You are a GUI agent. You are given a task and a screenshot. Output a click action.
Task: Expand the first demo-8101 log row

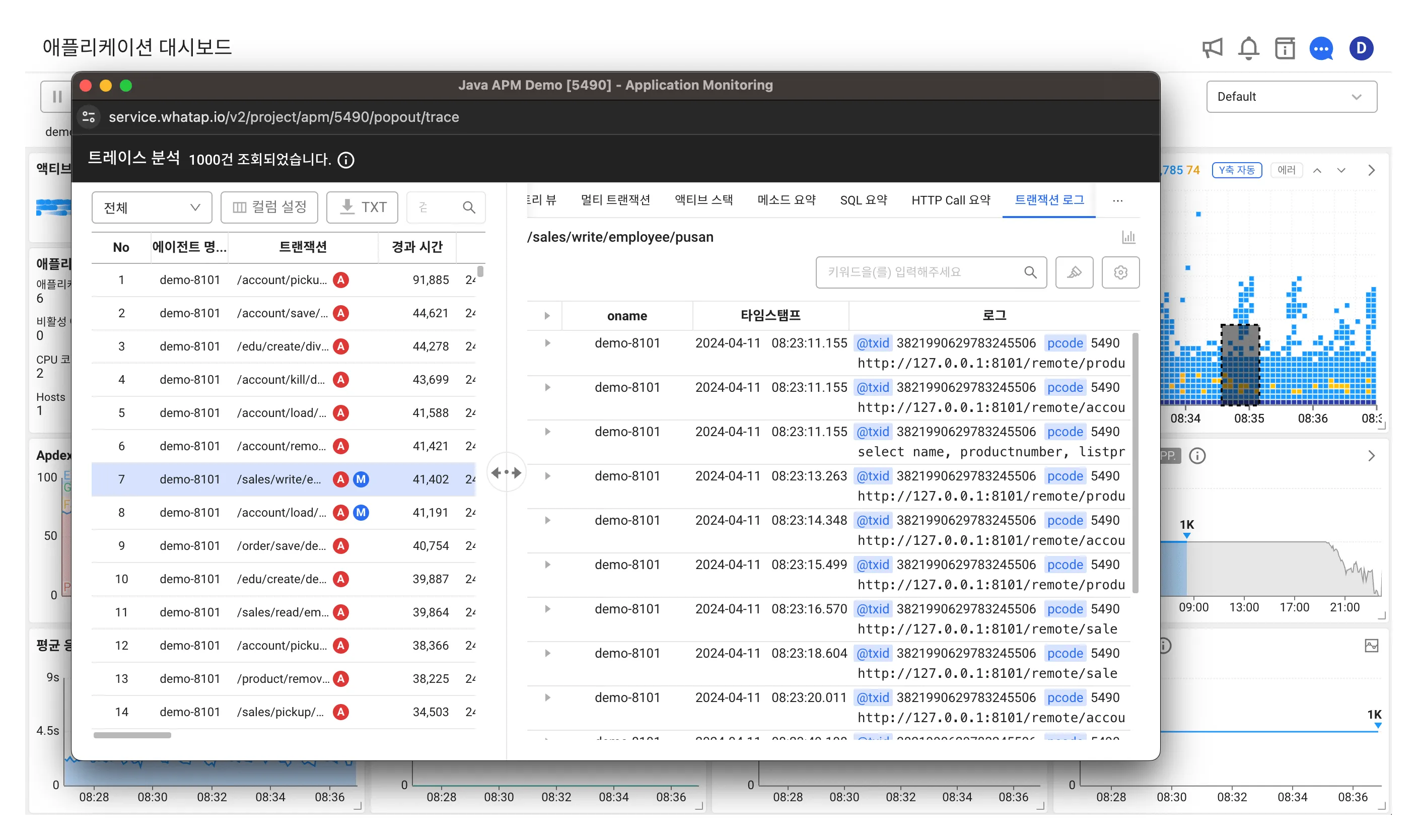(547, 343)
